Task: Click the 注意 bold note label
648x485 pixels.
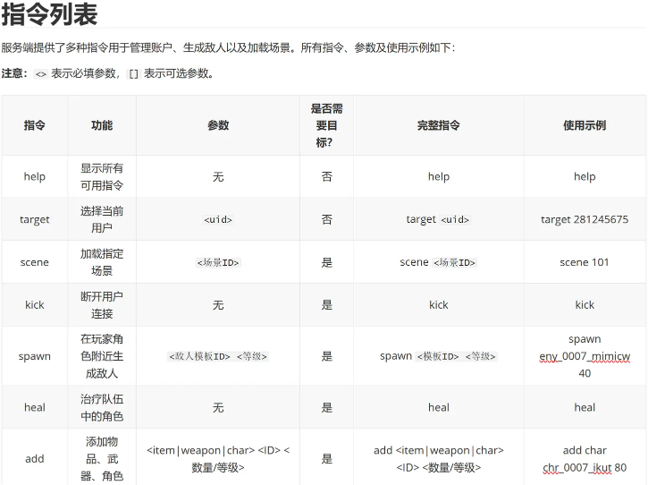Action: 14,73
